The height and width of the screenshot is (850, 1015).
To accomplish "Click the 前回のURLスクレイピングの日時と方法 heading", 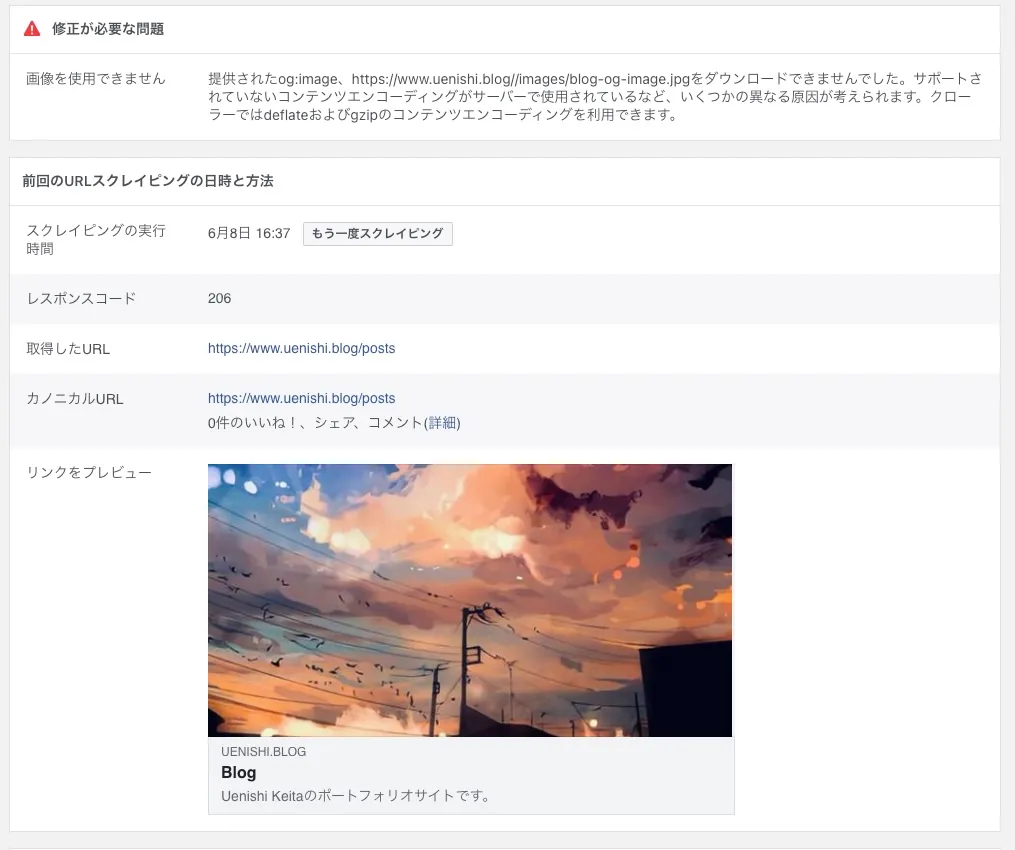I will coord(148,181).
